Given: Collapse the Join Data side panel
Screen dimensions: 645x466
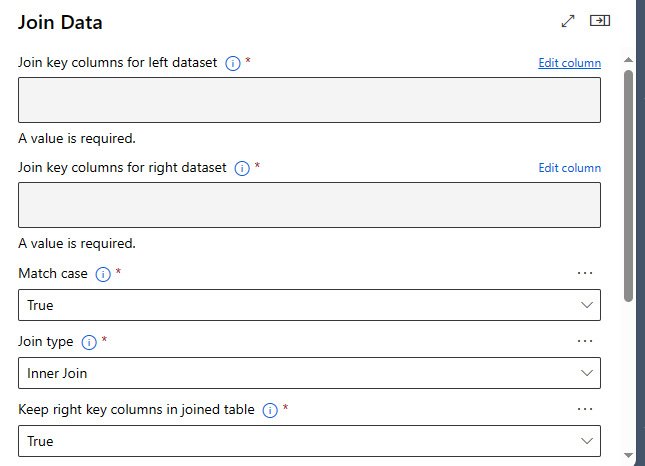Looking at the screenshot, I should click(x=600, y=20).
